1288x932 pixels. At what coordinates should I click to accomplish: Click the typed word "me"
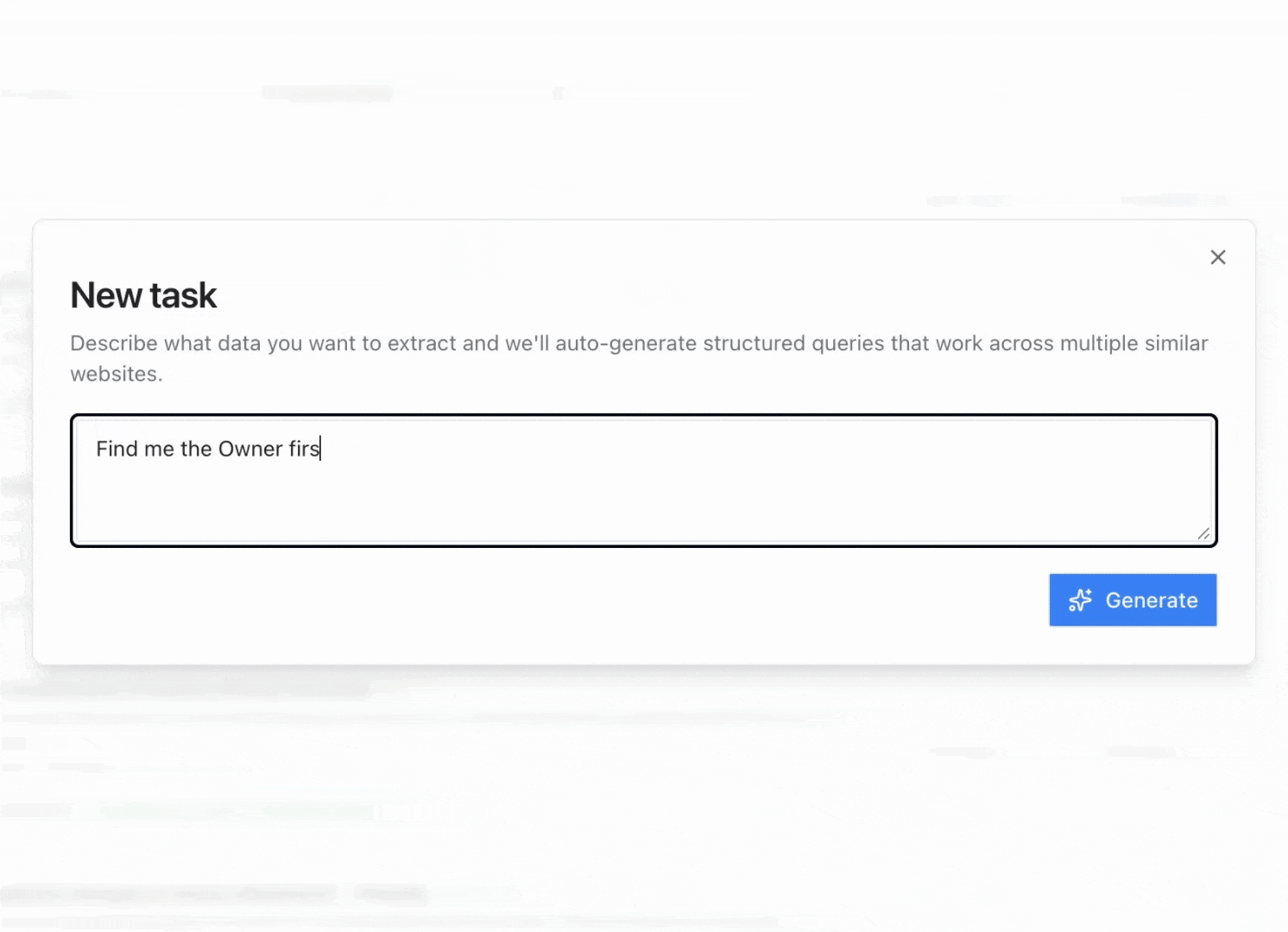click(159, 449)
